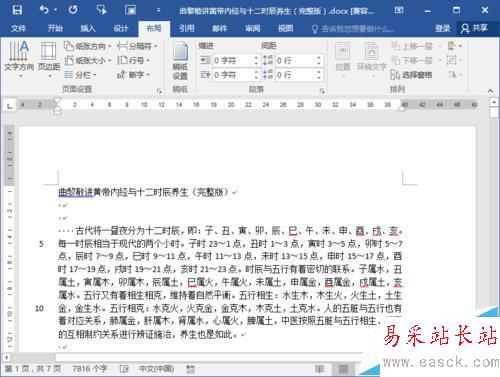Image resolution: width=500 pixels, height=377 pixels.
Task: Click 上移一层 bring forward
Action: 412,46
